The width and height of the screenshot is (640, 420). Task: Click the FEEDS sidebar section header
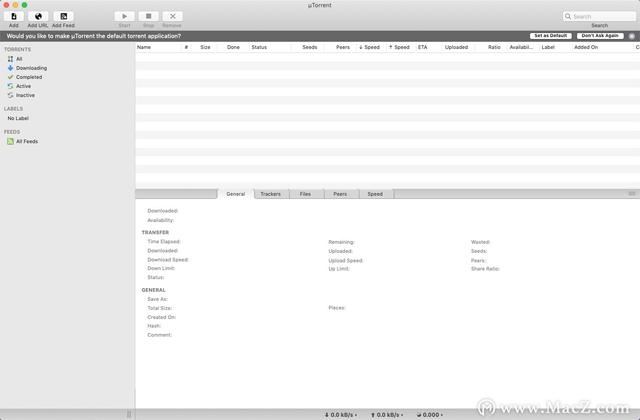(12, 132)
